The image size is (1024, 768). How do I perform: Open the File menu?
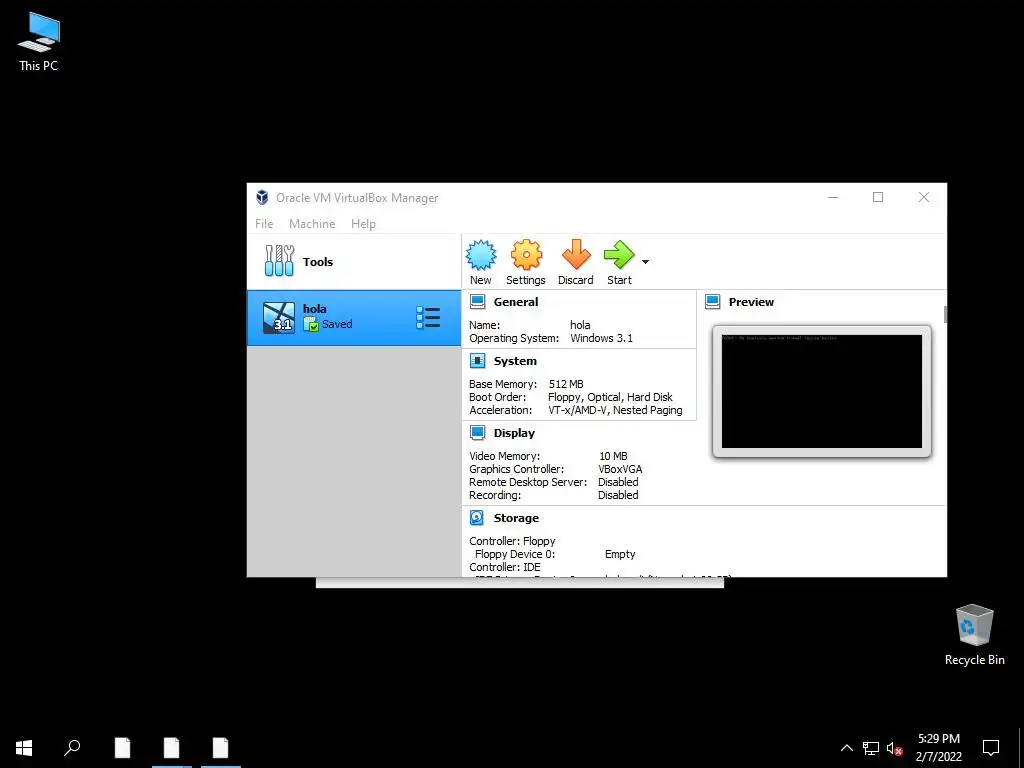pyautogui.click(x=264, y=223)
